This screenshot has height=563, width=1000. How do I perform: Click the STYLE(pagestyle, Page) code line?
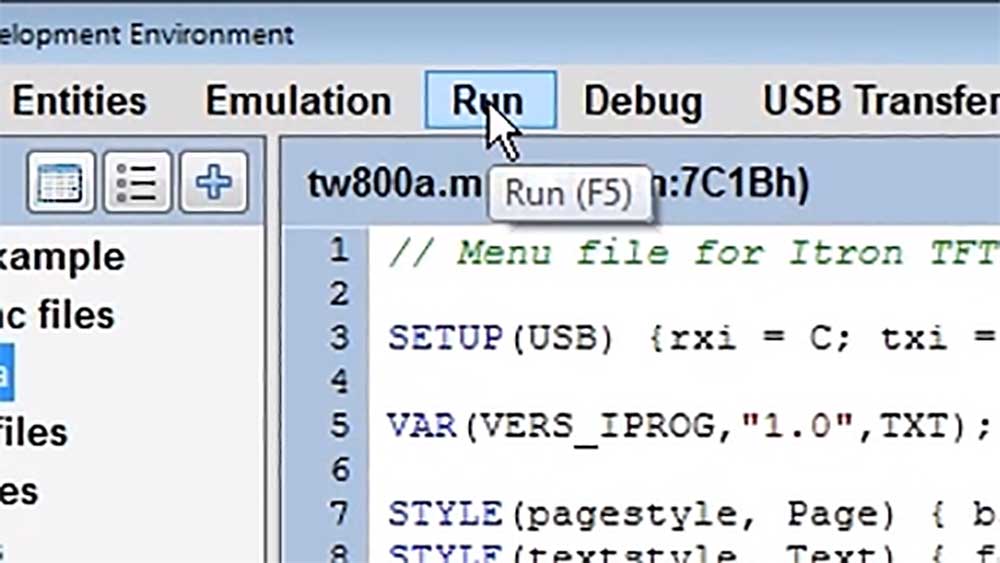690,513
